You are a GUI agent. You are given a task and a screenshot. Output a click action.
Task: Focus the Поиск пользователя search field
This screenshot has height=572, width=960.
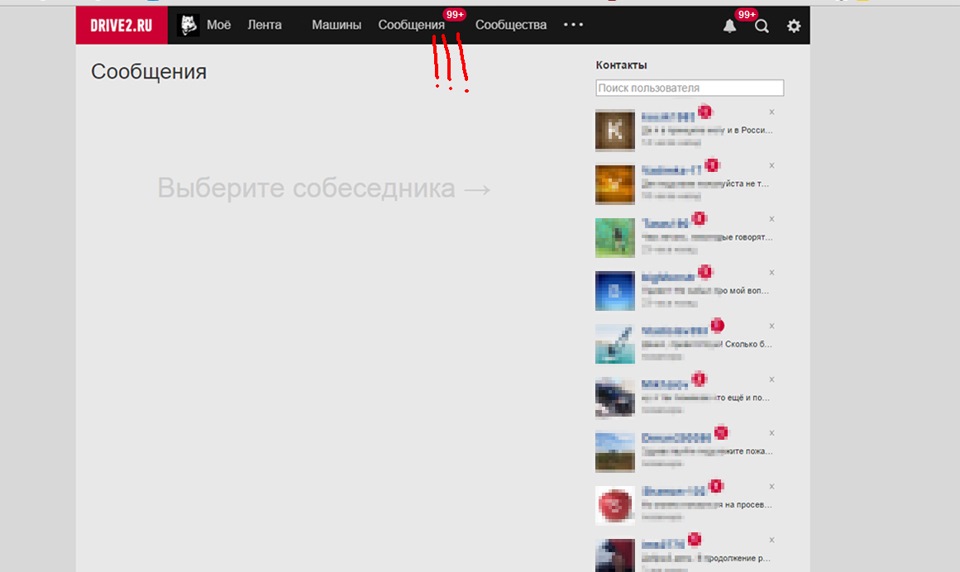(x=689, y=88)
